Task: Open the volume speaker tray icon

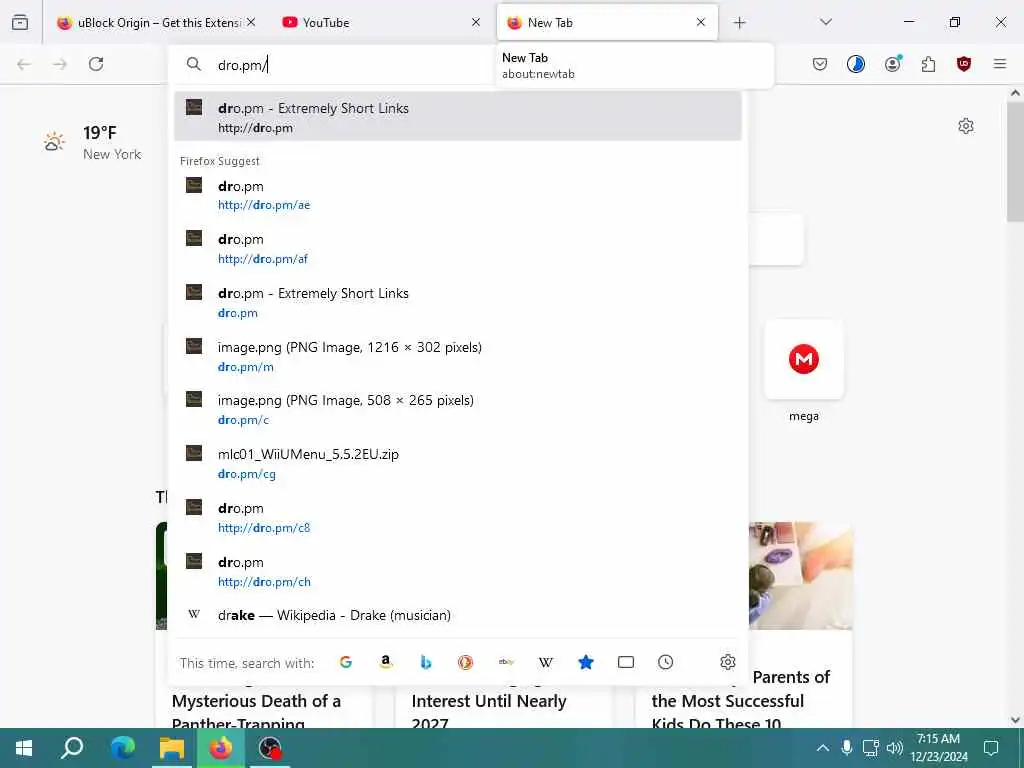Action: pos(895,748)
